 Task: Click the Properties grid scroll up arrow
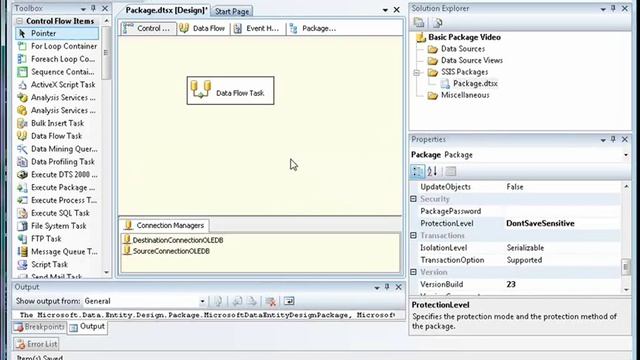[x=626, y=187]
